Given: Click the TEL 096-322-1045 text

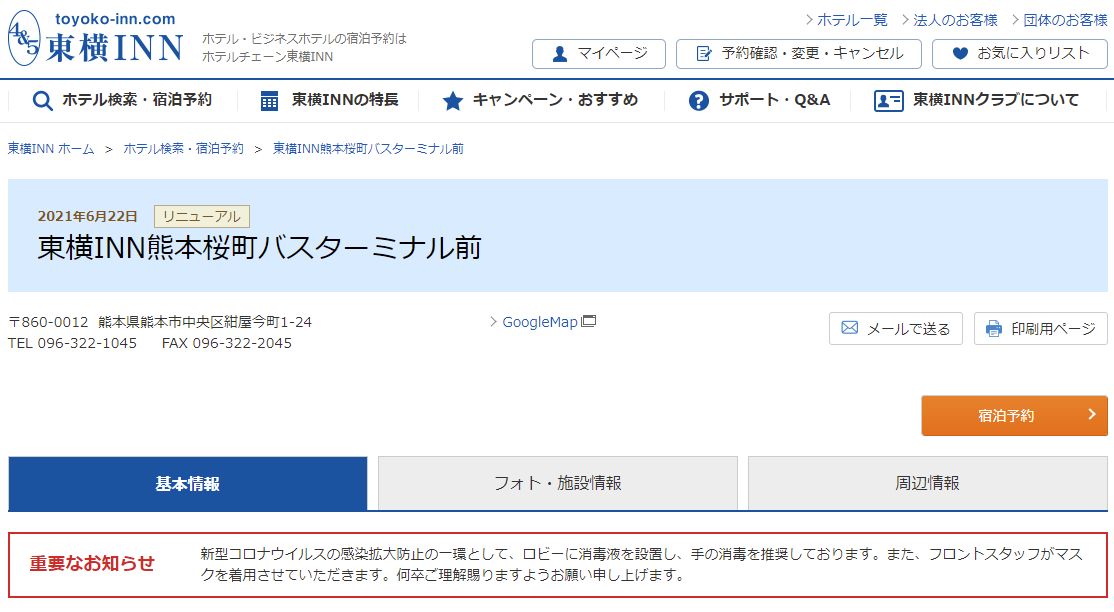Looking at the screenshot, I should 72,343.
